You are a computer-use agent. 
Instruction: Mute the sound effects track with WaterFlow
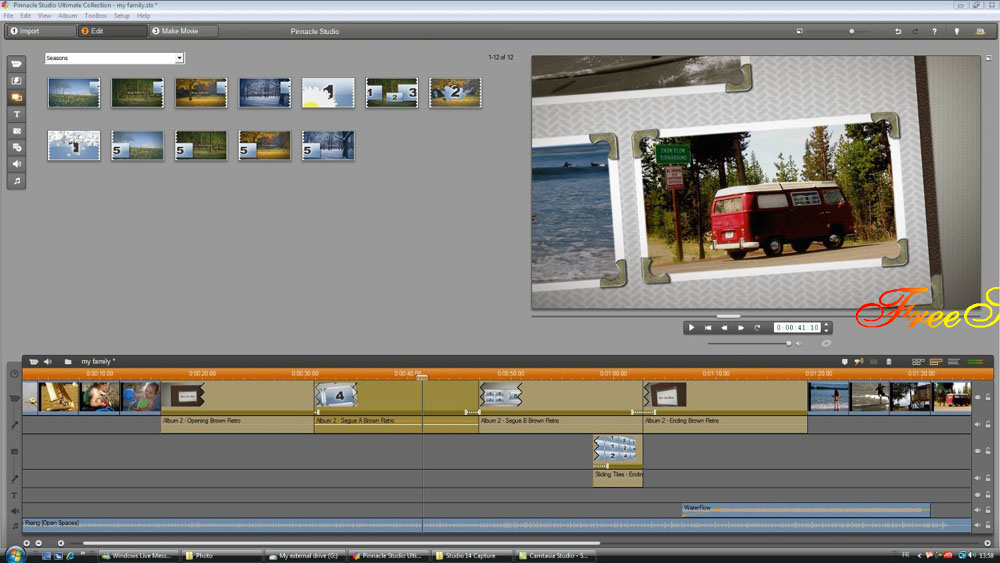click(x=977, y=509)
